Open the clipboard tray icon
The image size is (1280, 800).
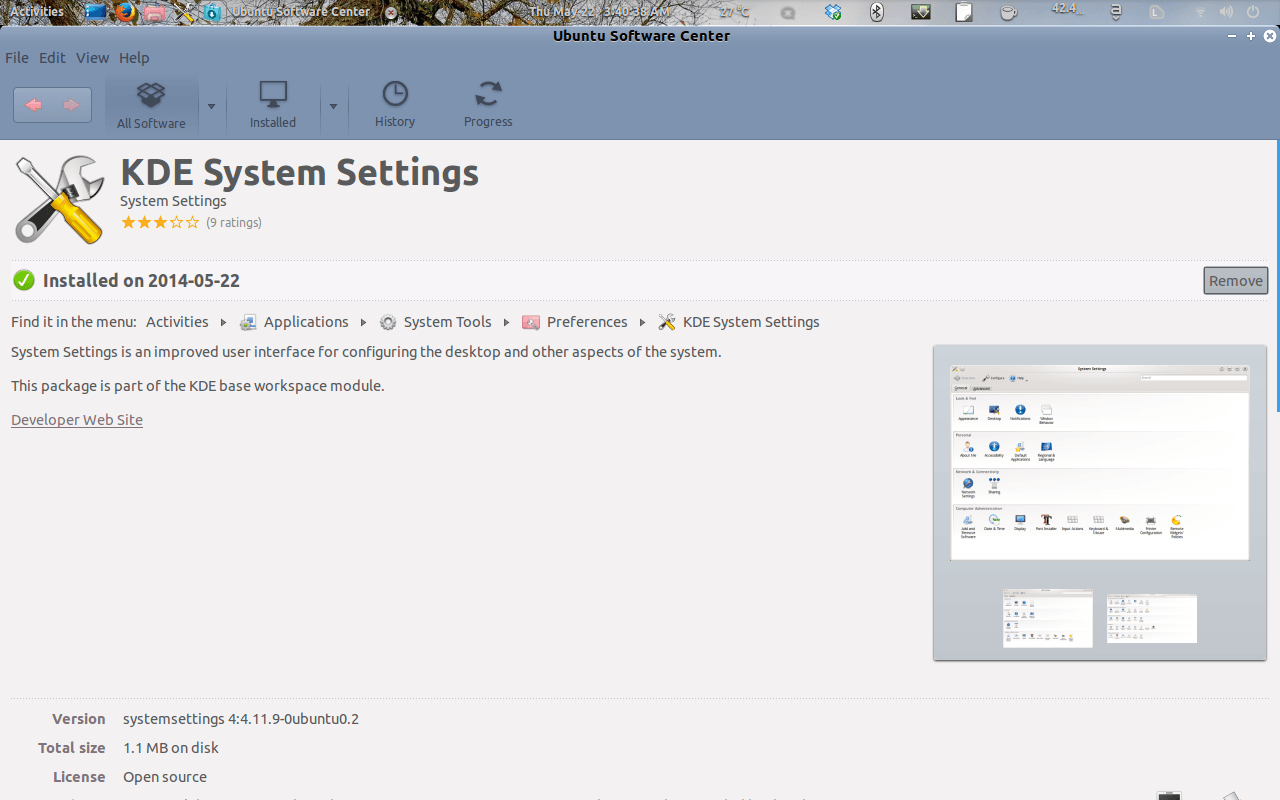[x=964, y=12]
